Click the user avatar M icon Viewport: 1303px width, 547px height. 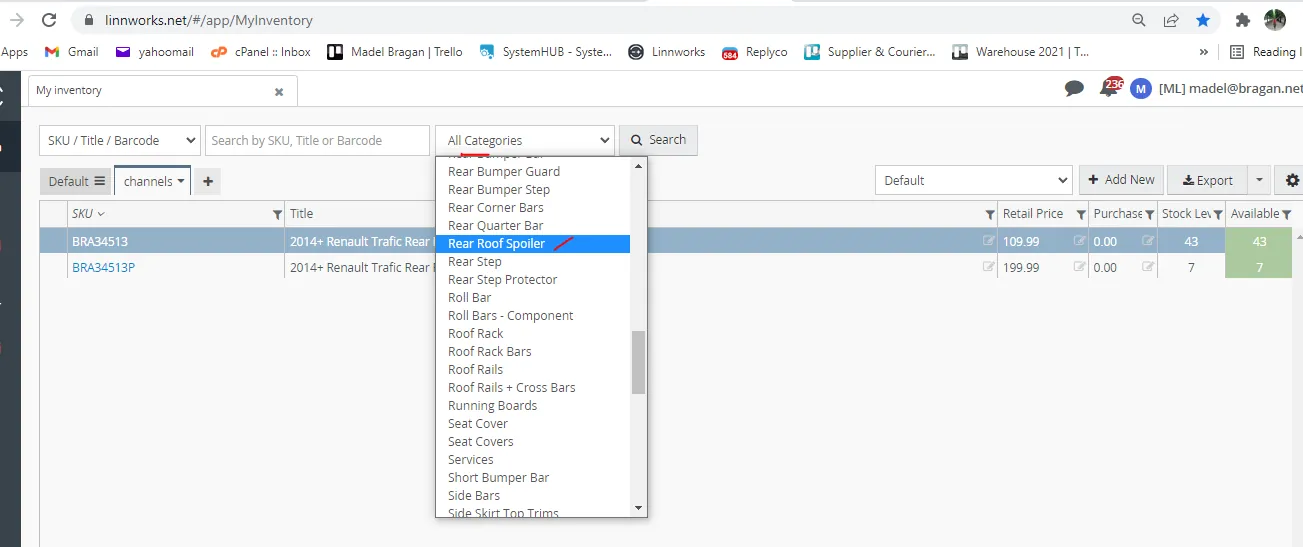pyautogui.click(x=1141, y=89)
